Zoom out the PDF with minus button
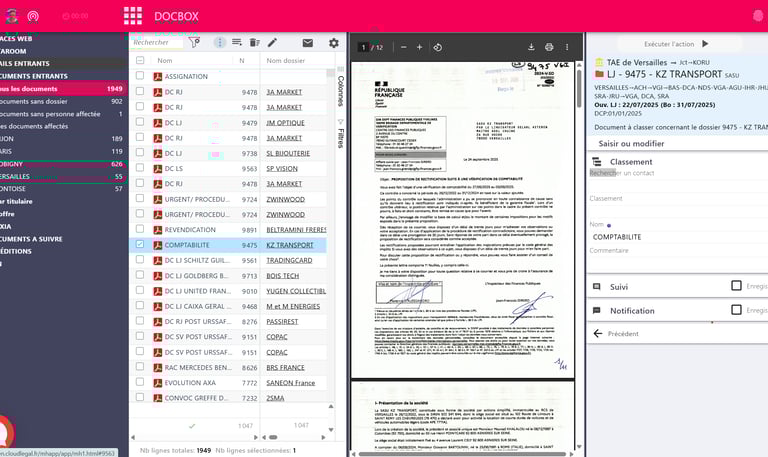 click(404, 47)
